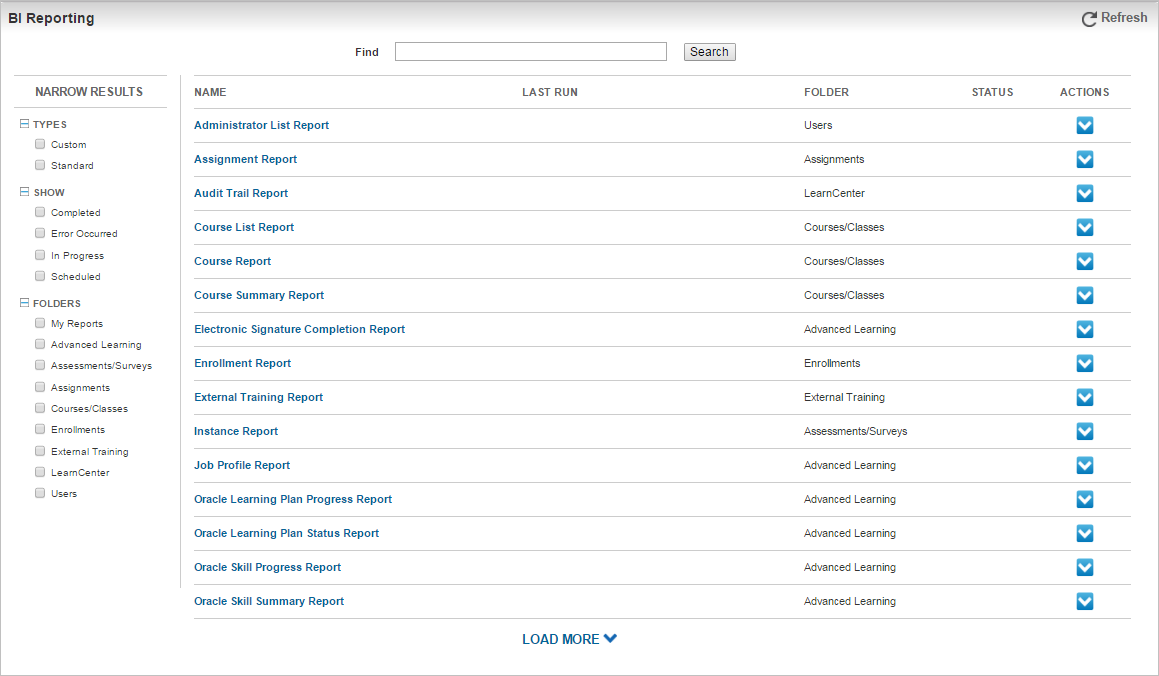Open actions menu for Audit Trail Report
The height and width of the screenshot is (676, 1159).
coord(1084,194)
